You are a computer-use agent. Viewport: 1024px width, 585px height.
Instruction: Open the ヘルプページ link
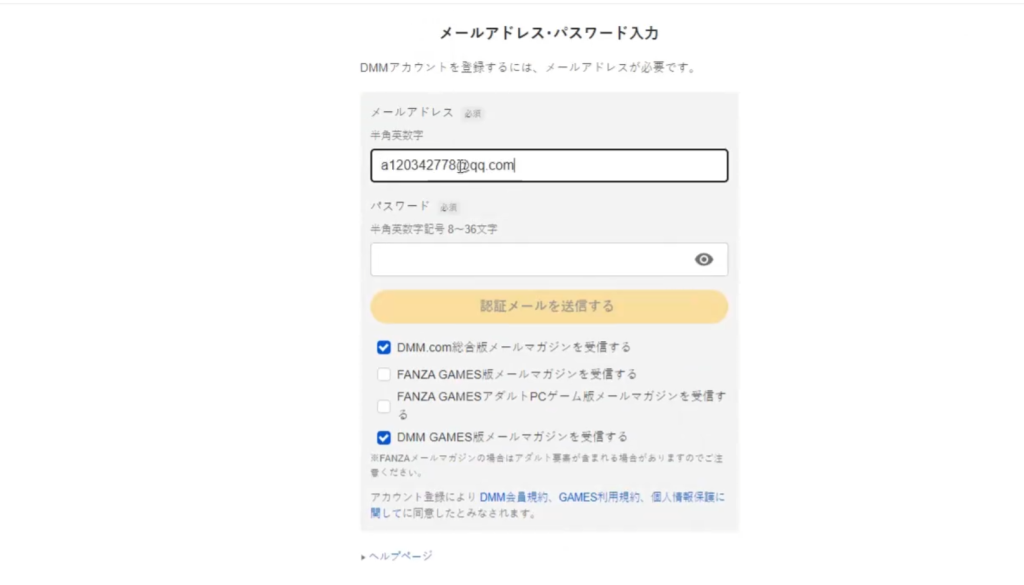tap(400, 556)
